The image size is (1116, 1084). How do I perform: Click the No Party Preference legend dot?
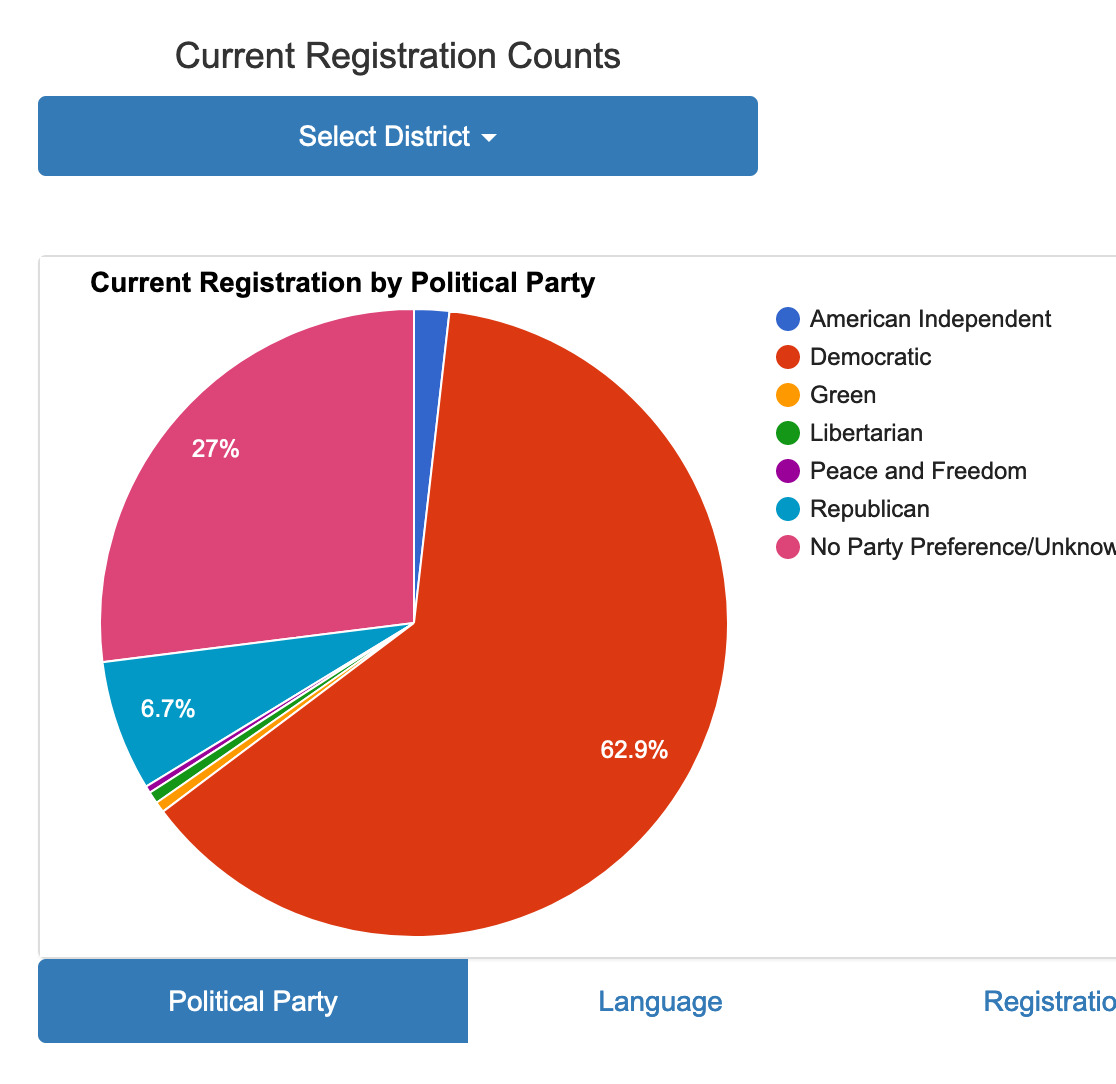(x=788, y=547)
